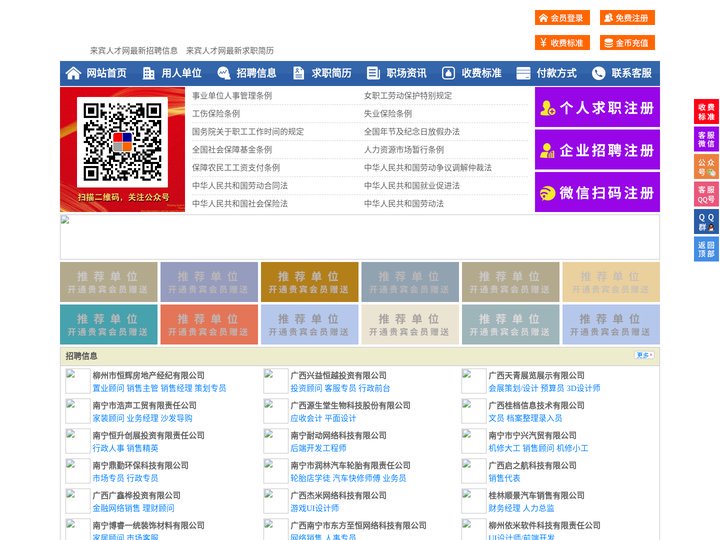Viewport: 720px width, 540px height.
Task: Open the 来宾人才网最新招聘信息 link
Action: pos(134,51)
